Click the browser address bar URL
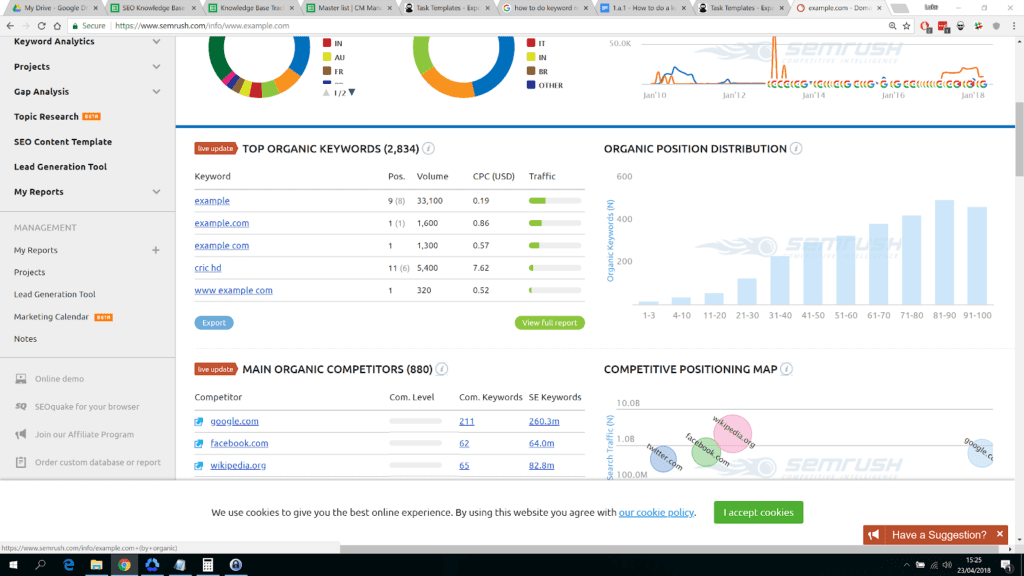The image size is (1024, 576). (202, 26)
